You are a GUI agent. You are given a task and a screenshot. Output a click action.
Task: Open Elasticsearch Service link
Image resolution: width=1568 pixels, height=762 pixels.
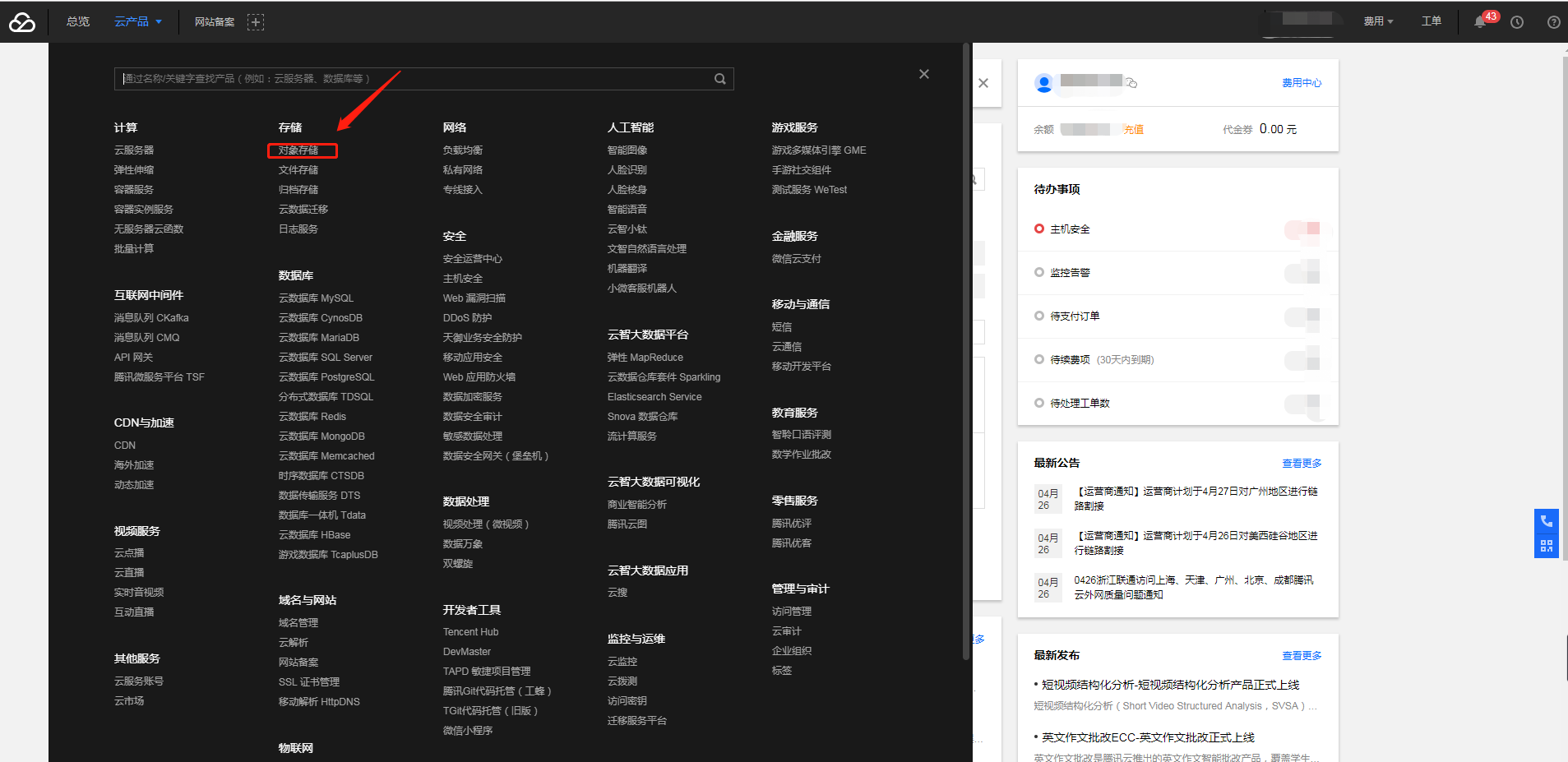point(654,397)
